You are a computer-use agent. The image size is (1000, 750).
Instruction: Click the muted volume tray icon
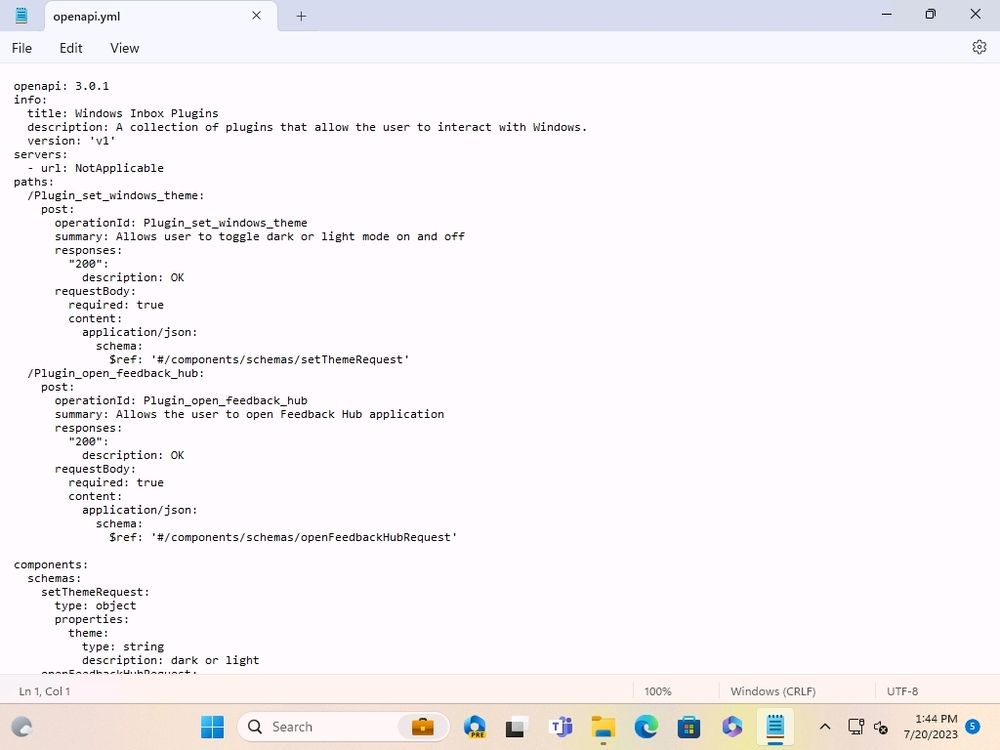coord(881,727)
